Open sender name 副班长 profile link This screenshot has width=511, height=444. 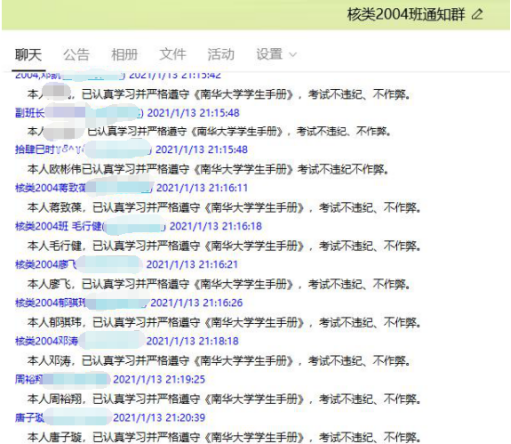click(x=30, y=113)
